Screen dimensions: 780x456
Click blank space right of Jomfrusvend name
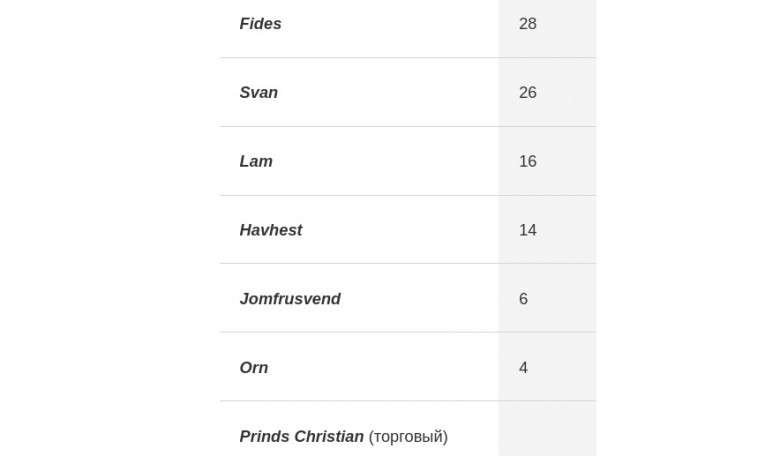coord(420,298)
